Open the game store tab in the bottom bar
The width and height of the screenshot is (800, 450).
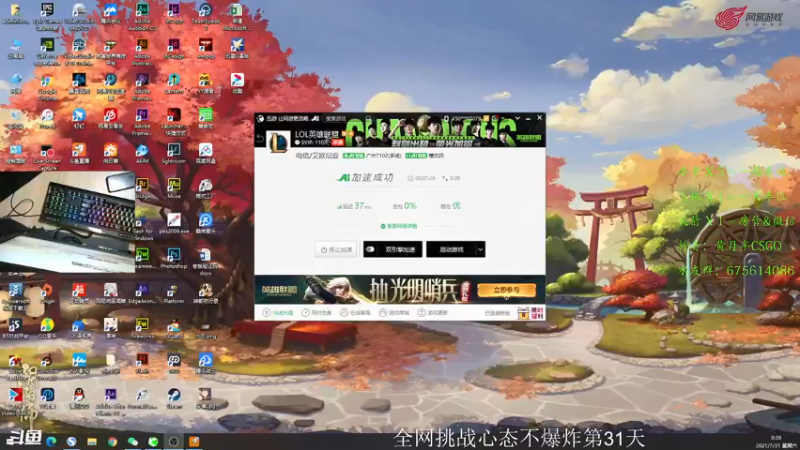(394, 313)
